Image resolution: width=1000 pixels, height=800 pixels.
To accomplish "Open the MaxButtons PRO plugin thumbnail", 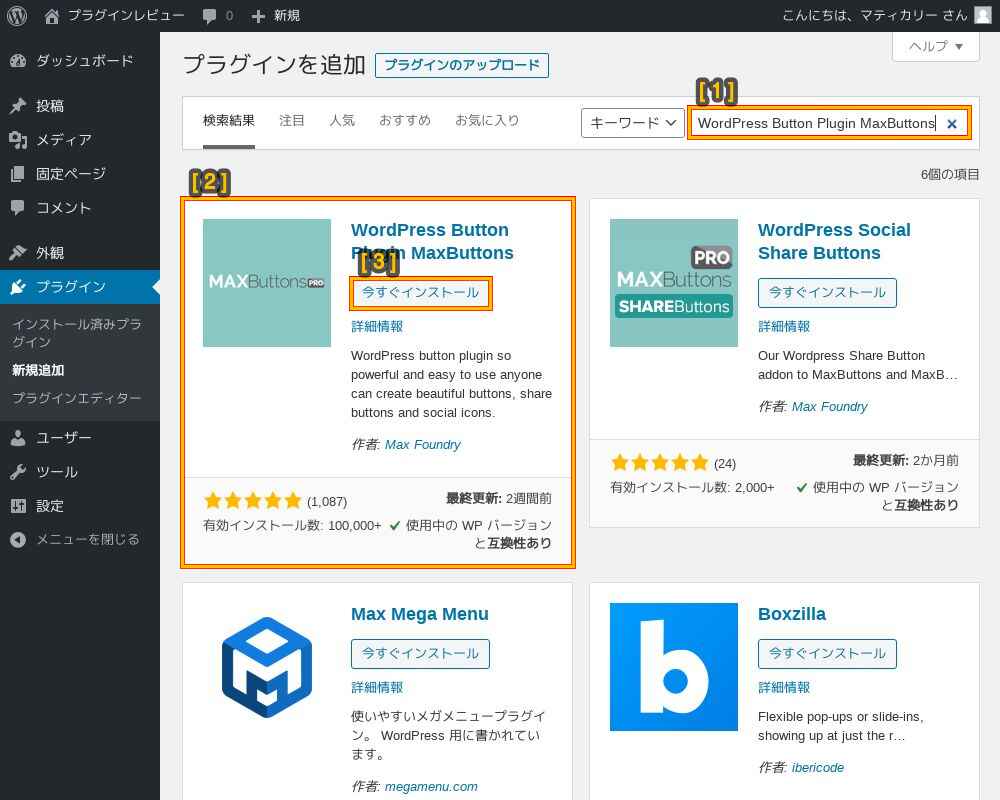I will pyautogui.click(x=267, y=283).
